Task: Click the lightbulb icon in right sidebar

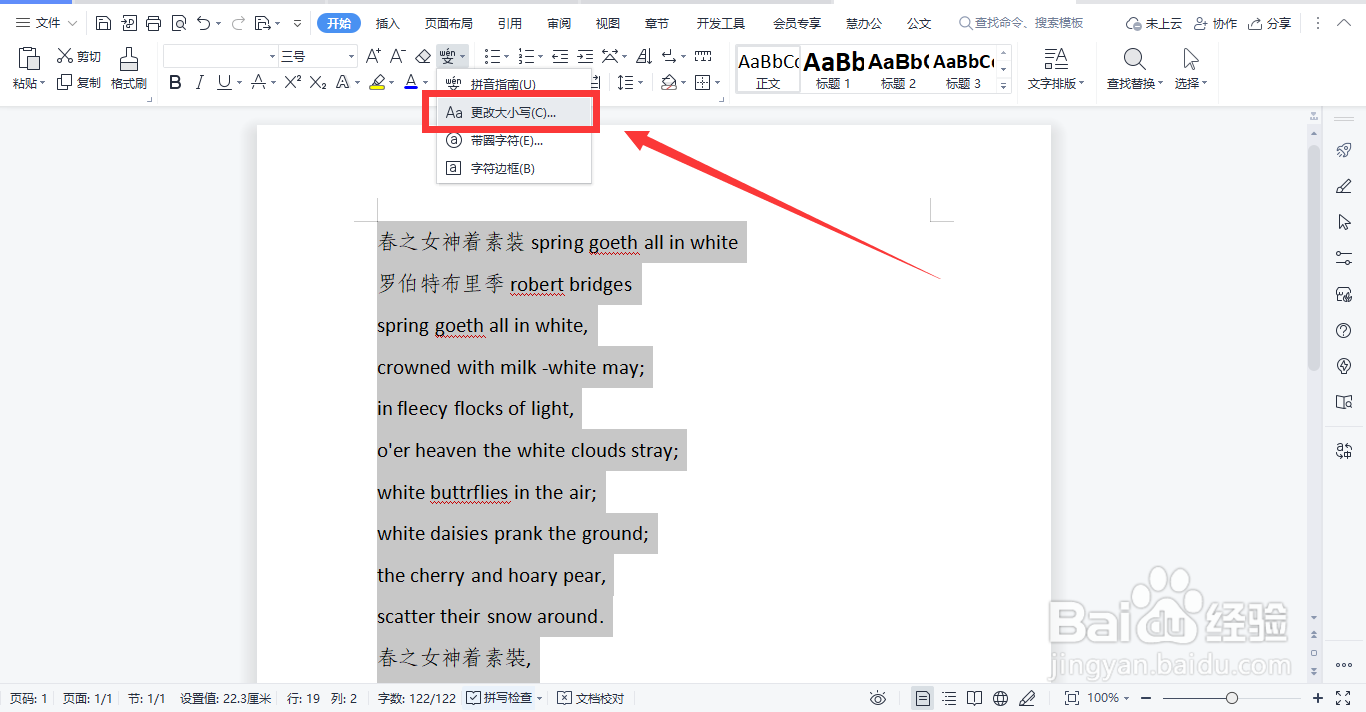Action: click(1344, 366)
